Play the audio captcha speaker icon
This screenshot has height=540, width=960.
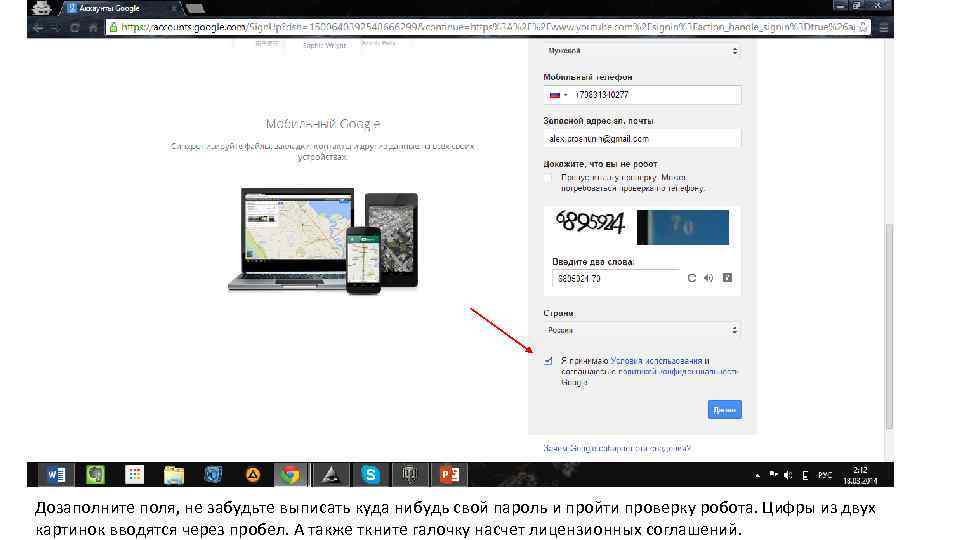click(x=708, y=278)
